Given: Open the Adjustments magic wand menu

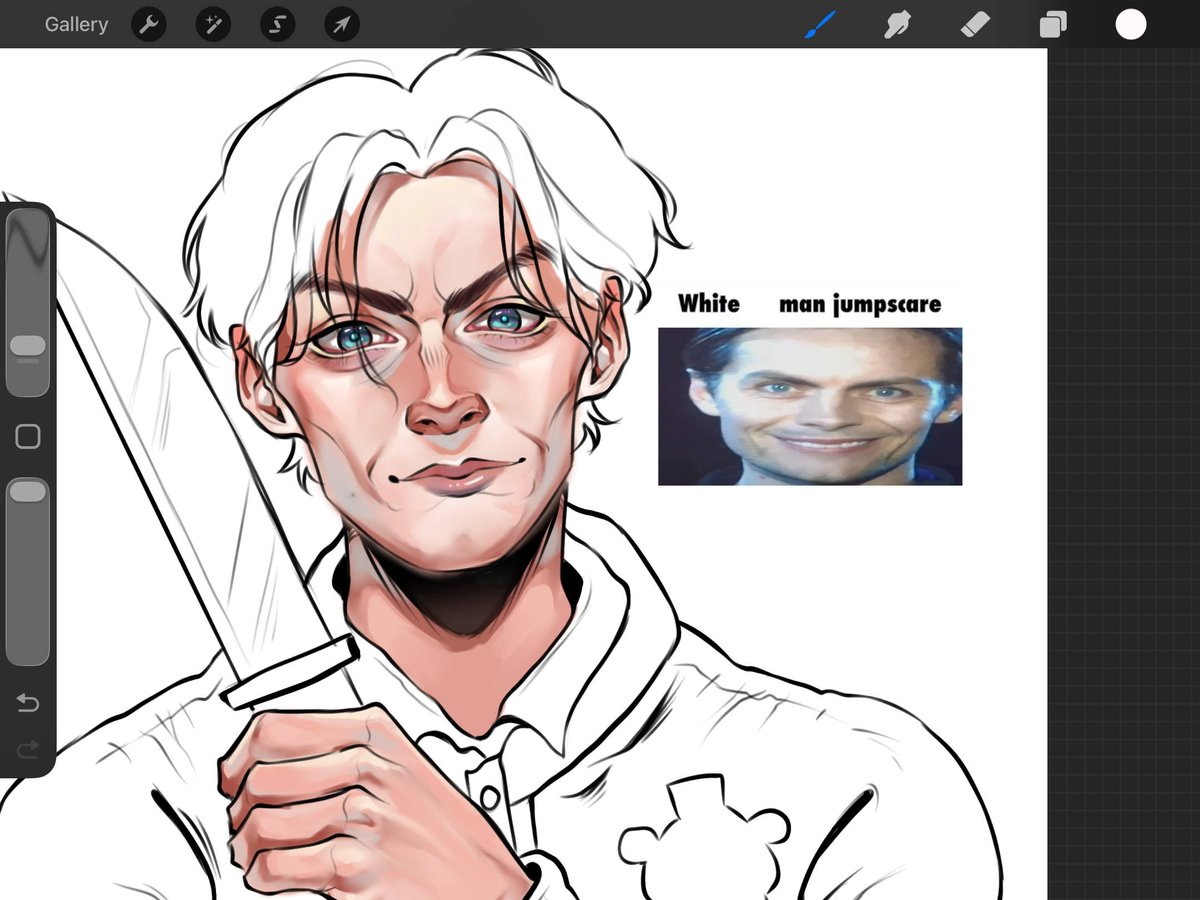Looking at the screenshot, I should (x=213, y=25).
